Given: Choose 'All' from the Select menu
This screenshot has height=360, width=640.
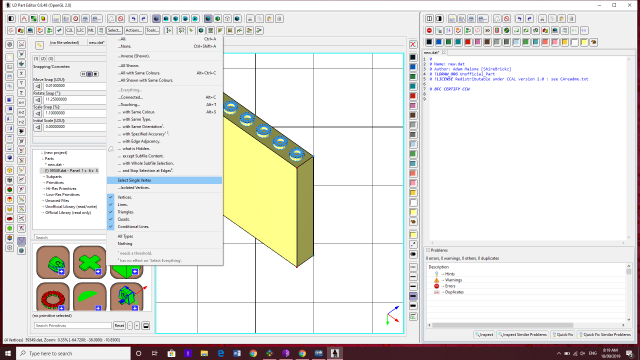Looking at the screenshot, I should tap(164, 39).
